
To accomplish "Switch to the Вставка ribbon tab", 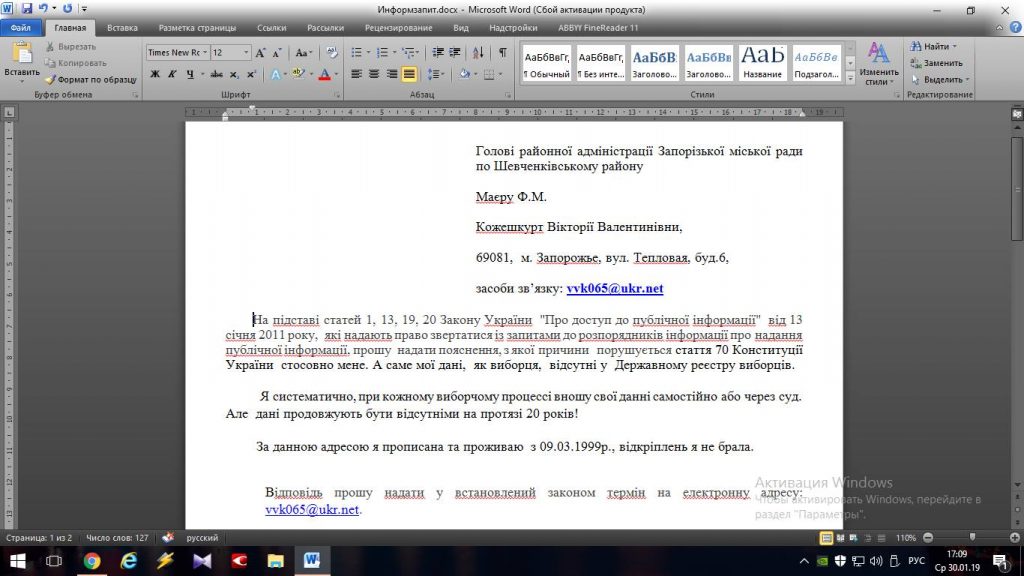I will pyautogui.click(x=122, y=28).
